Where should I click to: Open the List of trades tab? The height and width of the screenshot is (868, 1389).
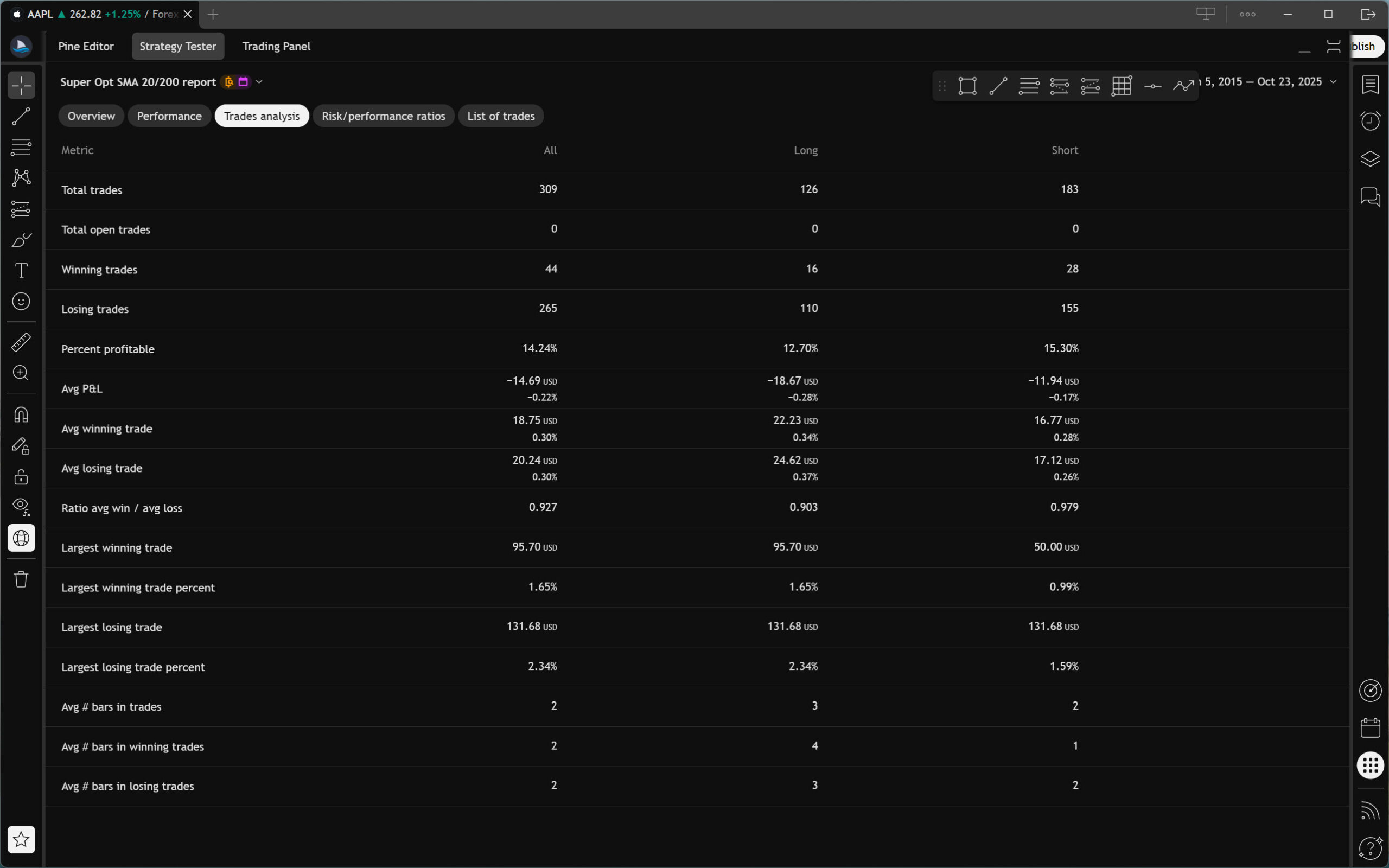(x=500, y=116)
